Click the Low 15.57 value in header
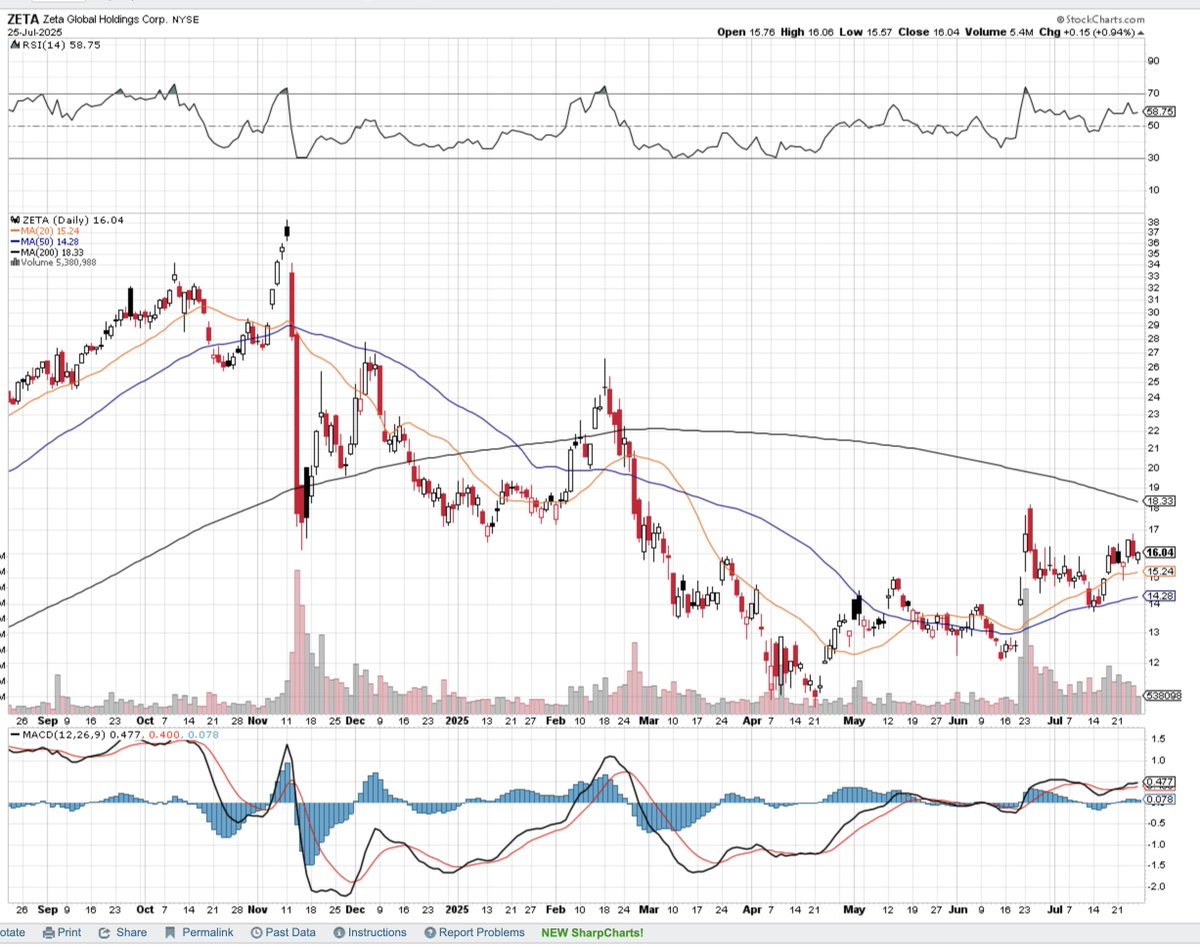Screen dimensions: 1200x947 tap(866, 32)
